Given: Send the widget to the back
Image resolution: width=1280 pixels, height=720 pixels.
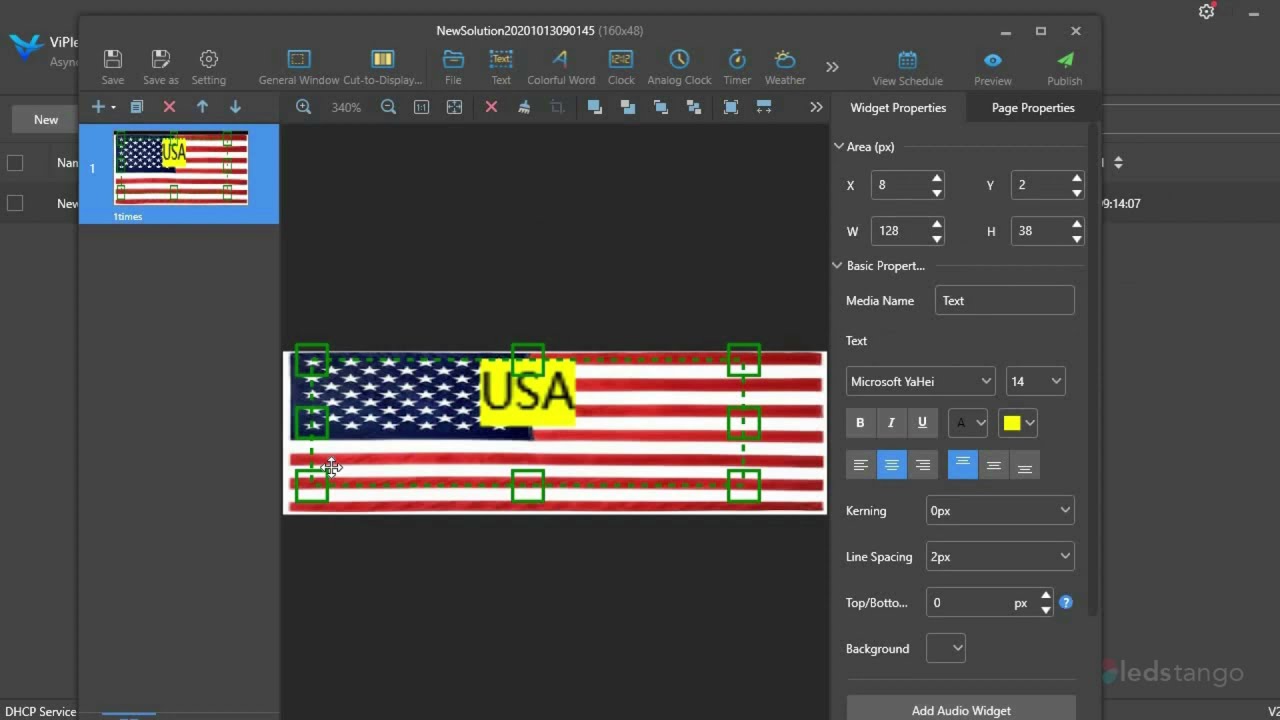Looking at the screenshot, I should 627,107.
